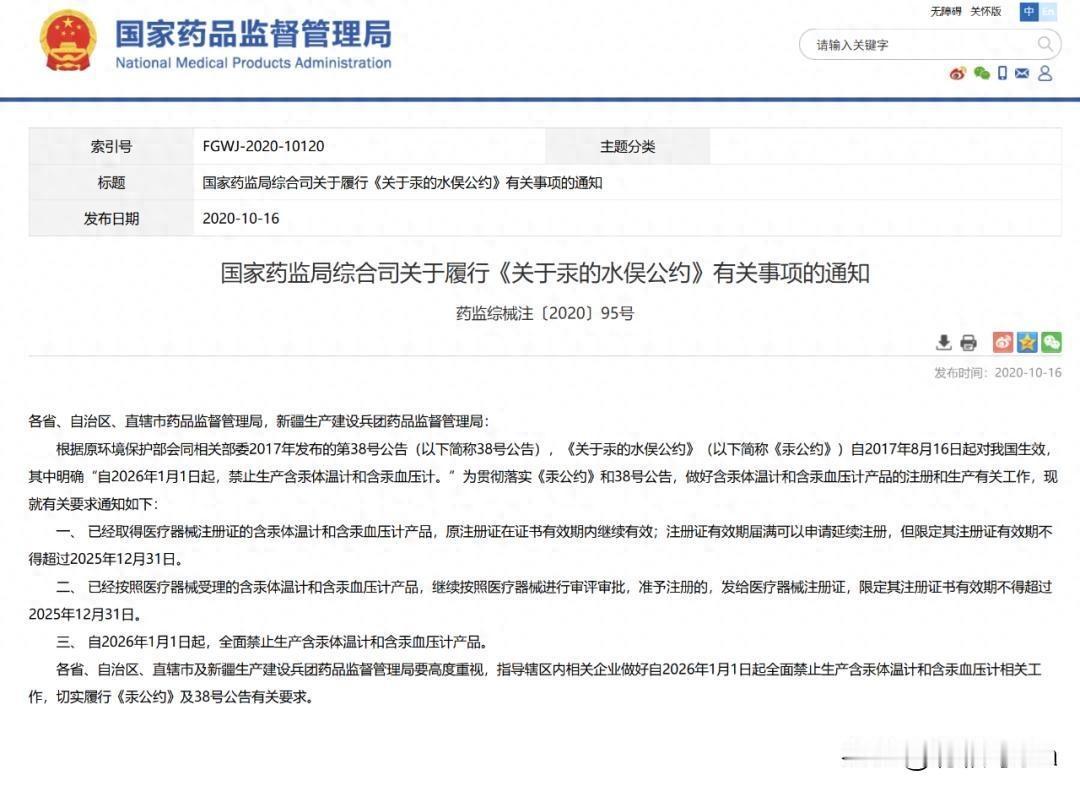Viewport: 1080px width, 791px height.
Task: Switch language to 中 (Chinese)
Action: point(1028,12)
